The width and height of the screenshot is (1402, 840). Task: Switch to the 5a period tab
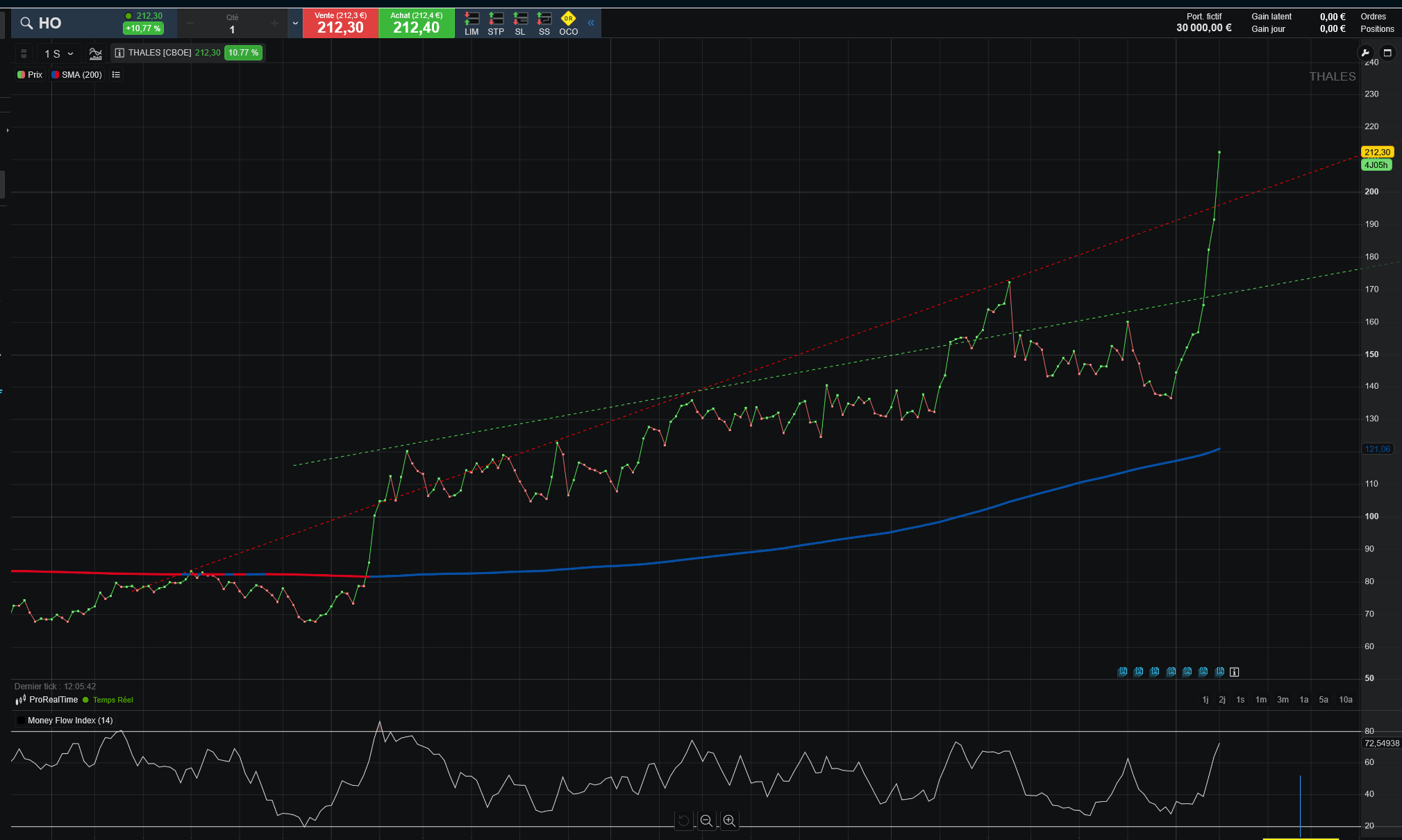(1324, 700)
